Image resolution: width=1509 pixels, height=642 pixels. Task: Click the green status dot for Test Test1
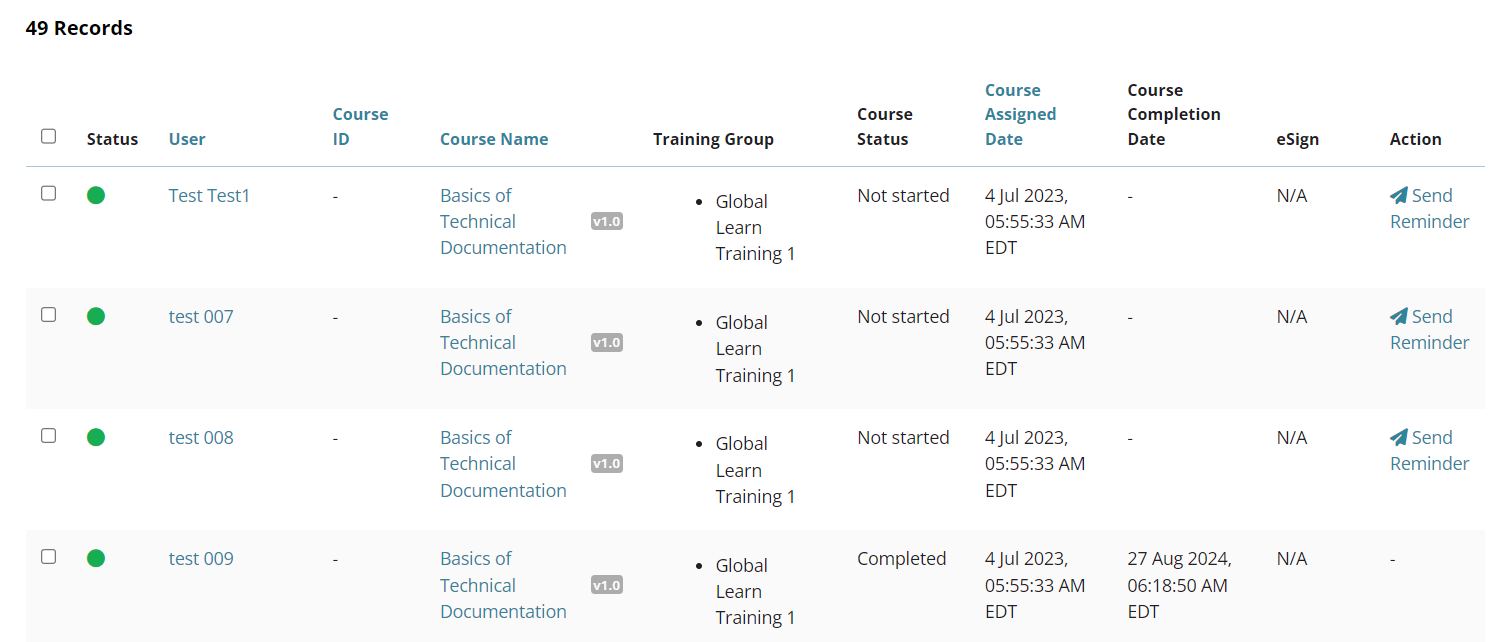pos(96,195)
